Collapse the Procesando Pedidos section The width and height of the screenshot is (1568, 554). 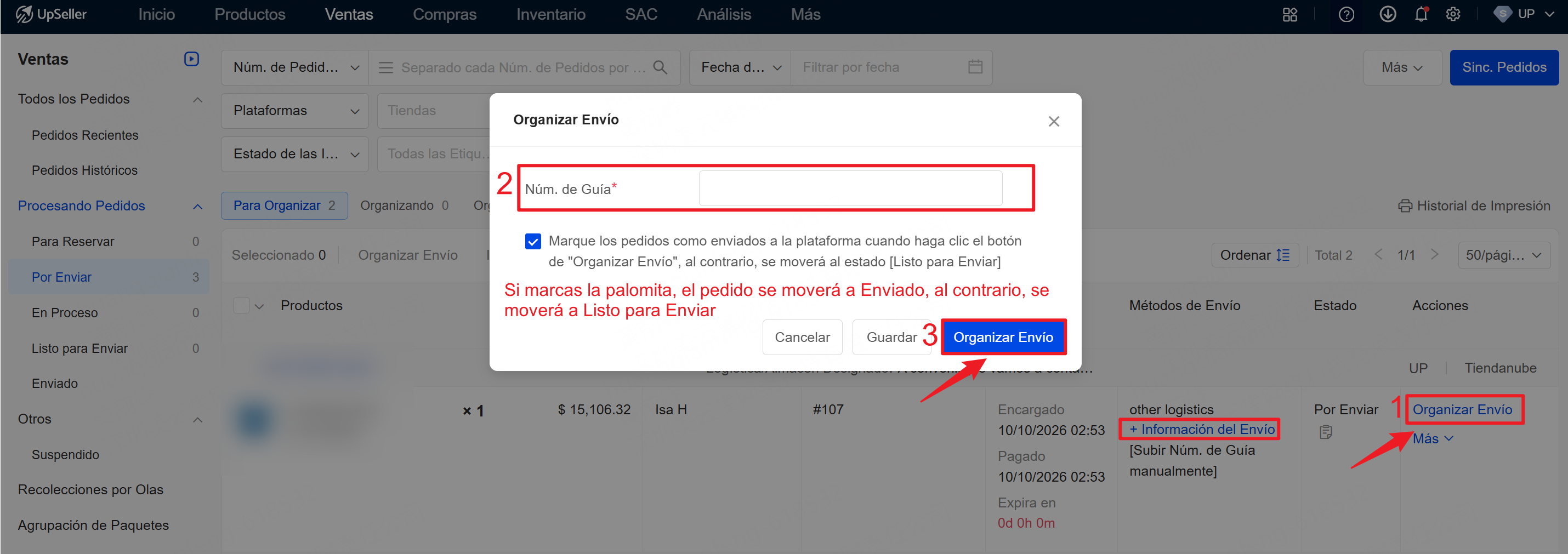pyautogui.click(x=197, y=206)
